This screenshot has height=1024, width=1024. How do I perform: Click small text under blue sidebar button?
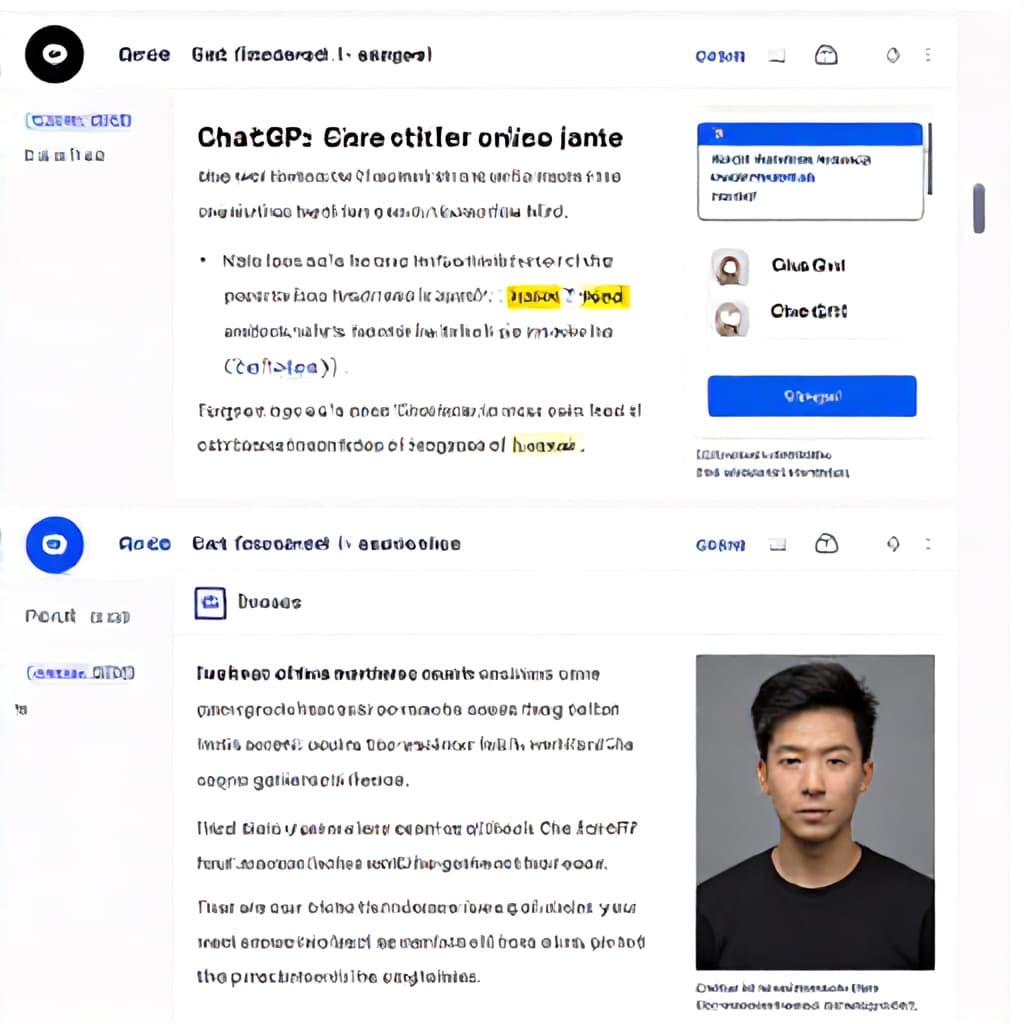pyautogui.click(x=772, y=464)
